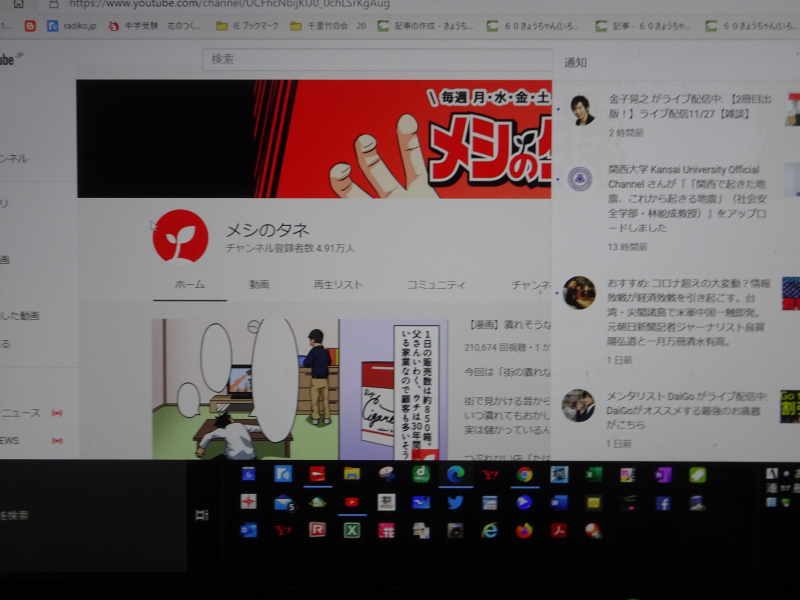Viewport: 800px width, 600px height.
Task: Click the メシのタネ channel banner image
Action: [x=314, y=138]
